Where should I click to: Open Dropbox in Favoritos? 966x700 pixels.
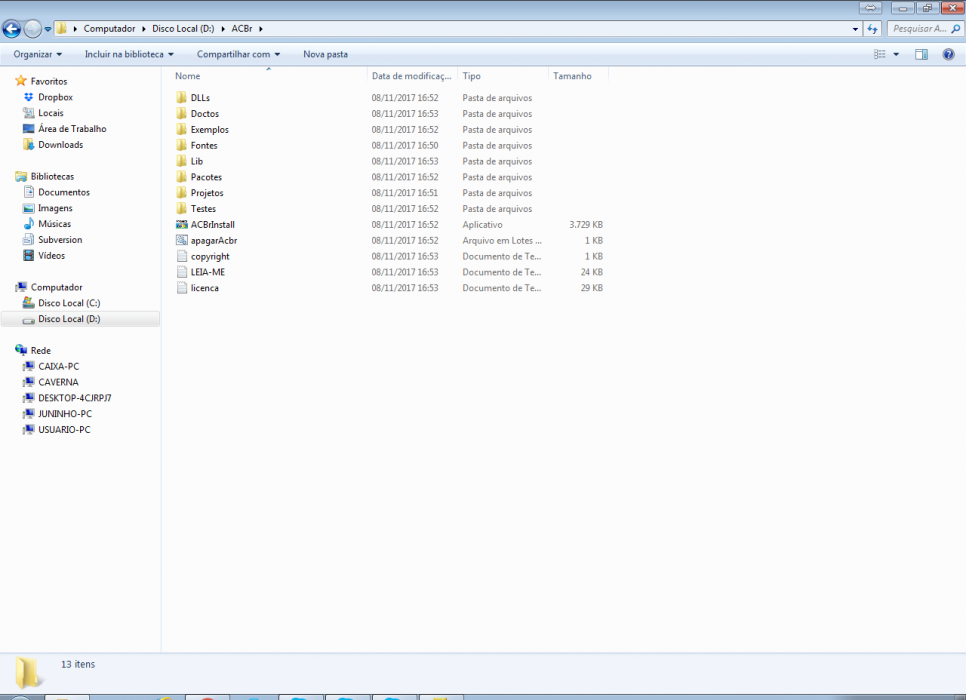[x=55, y=97]
